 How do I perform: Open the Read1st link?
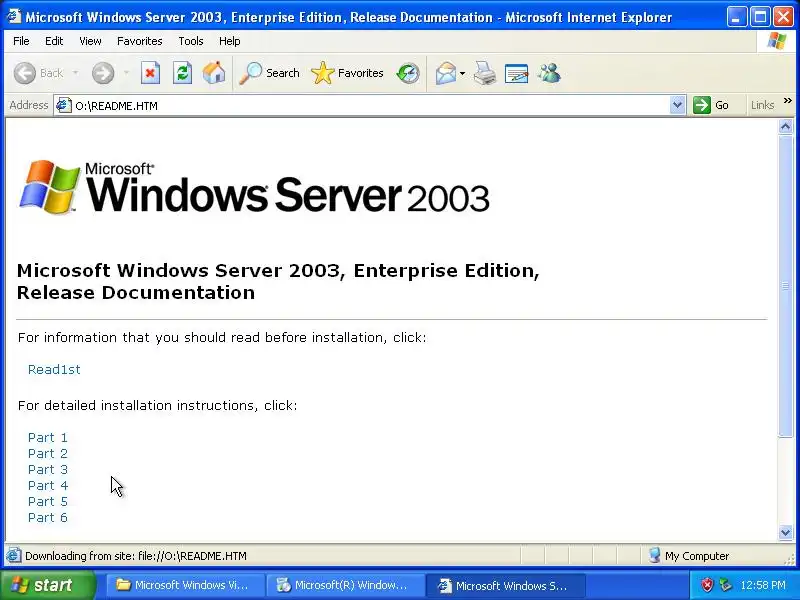point(54,369)
